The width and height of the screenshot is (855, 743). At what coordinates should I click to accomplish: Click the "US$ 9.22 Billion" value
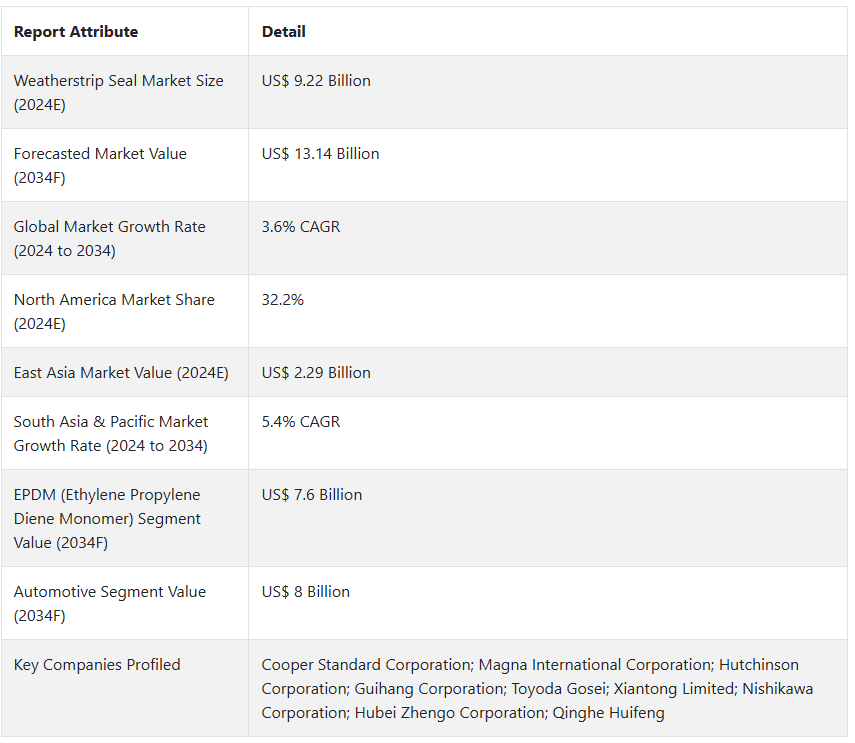(x=316, y=81)
